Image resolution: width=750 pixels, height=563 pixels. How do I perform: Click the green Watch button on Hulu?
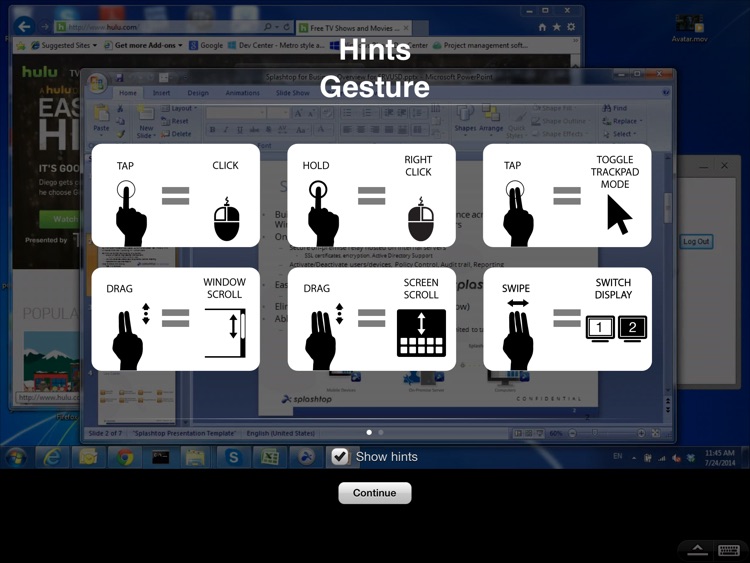coord(59,219)
